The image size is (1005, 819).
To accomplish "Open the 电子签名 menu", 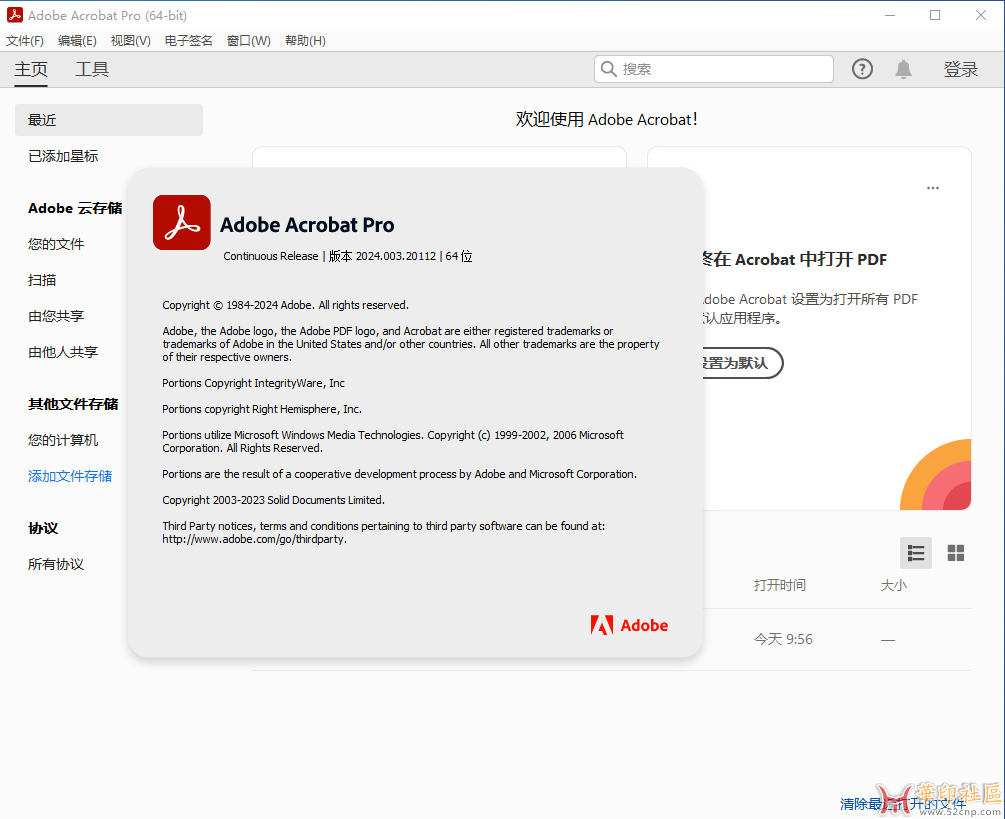I will click(x=188, y=40).
